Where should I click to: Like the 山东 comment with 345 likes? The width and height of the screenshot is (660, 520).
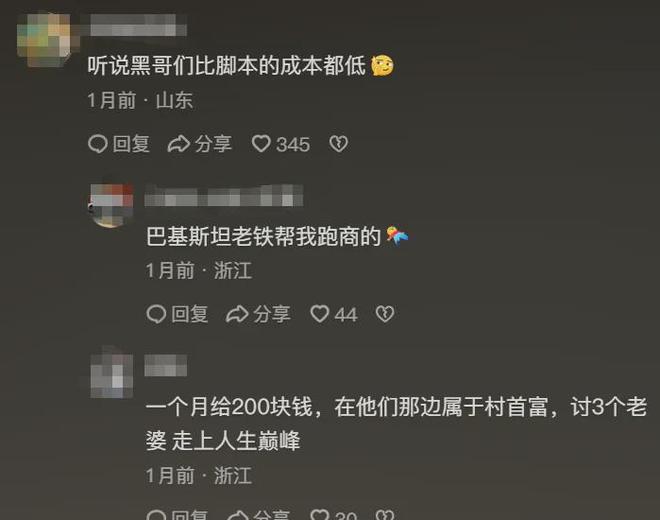click(281, 144)
